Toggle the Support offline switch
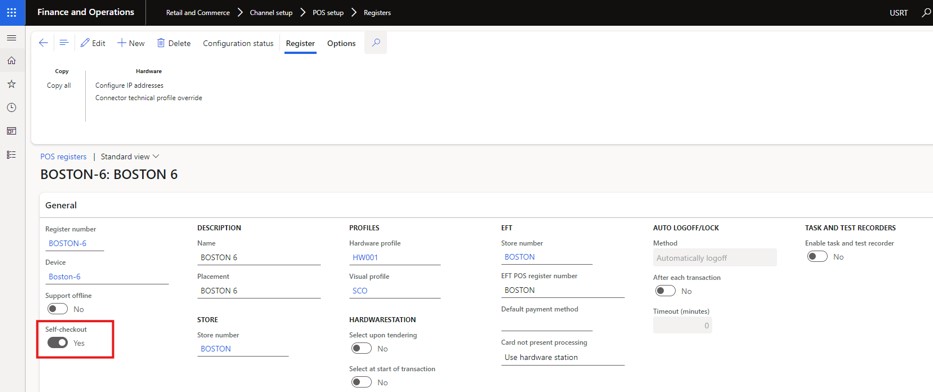The image size is (933, 392). coord(58,309)
